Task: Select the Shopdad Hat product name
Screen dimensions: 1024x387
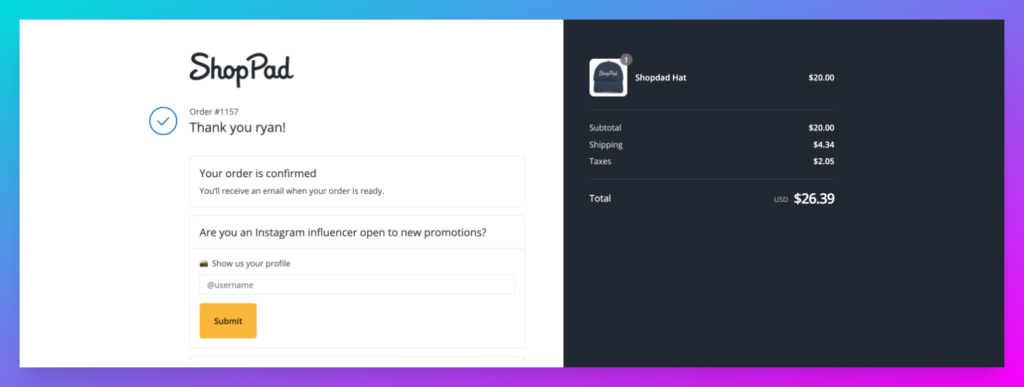Action: pyautogui.click(x=661, y=78)
